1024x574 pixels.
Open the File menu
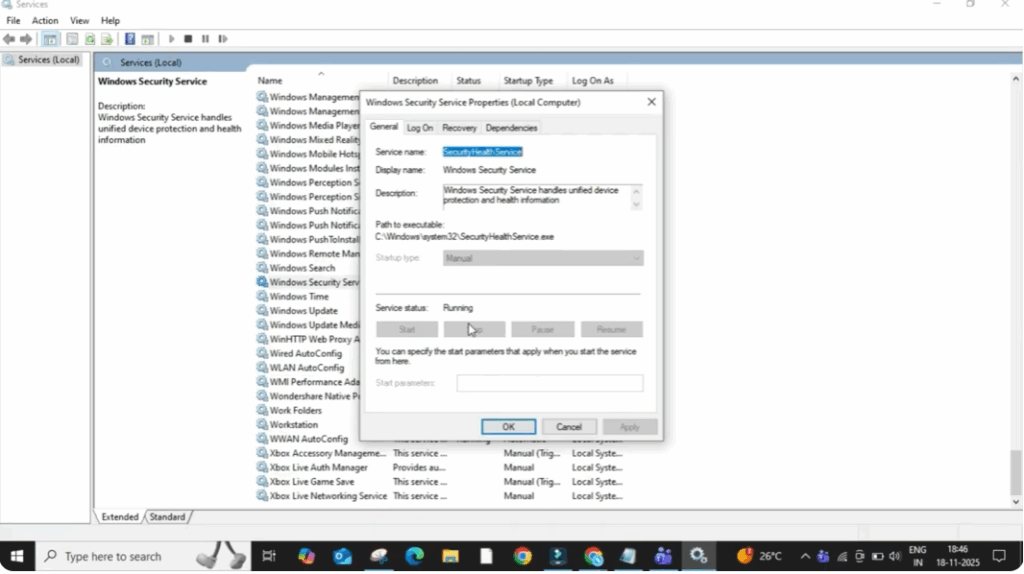pyautogui.click(x=13, y=21)
